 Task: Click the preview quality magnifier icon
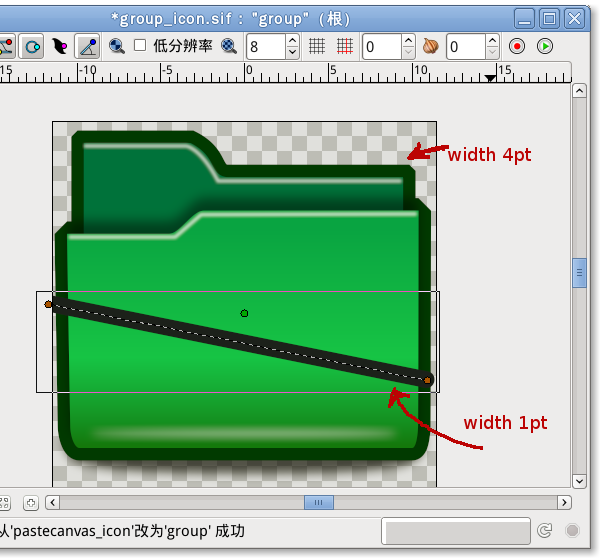click(117, 46)
